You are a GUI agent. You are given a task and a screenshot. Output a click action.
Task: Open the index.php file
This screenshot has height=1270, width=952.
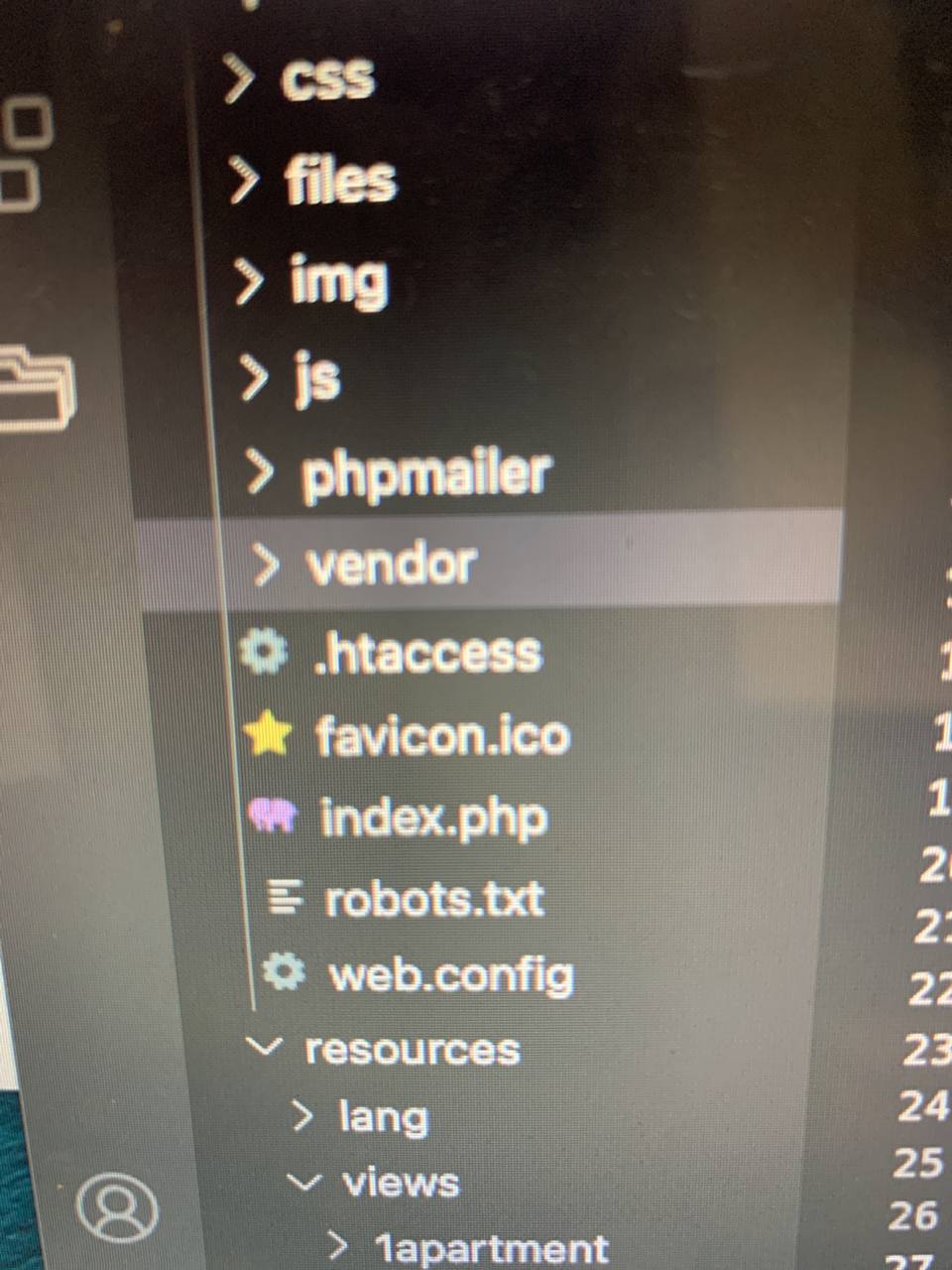pos(433,818)
